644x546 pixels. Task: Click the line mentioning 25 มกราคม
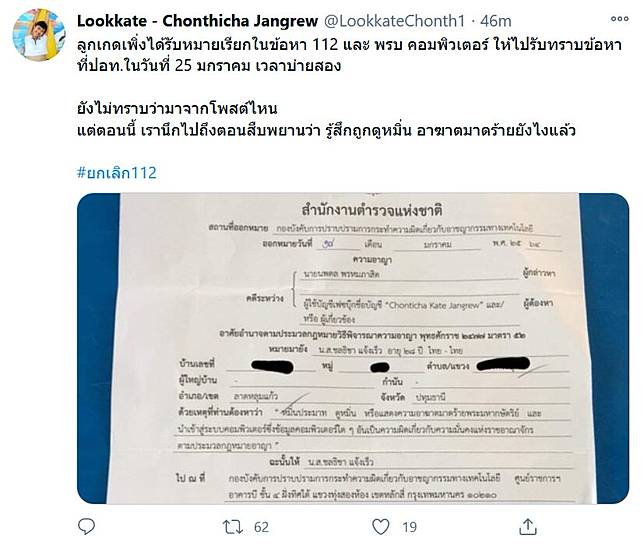tap(209, 66)
